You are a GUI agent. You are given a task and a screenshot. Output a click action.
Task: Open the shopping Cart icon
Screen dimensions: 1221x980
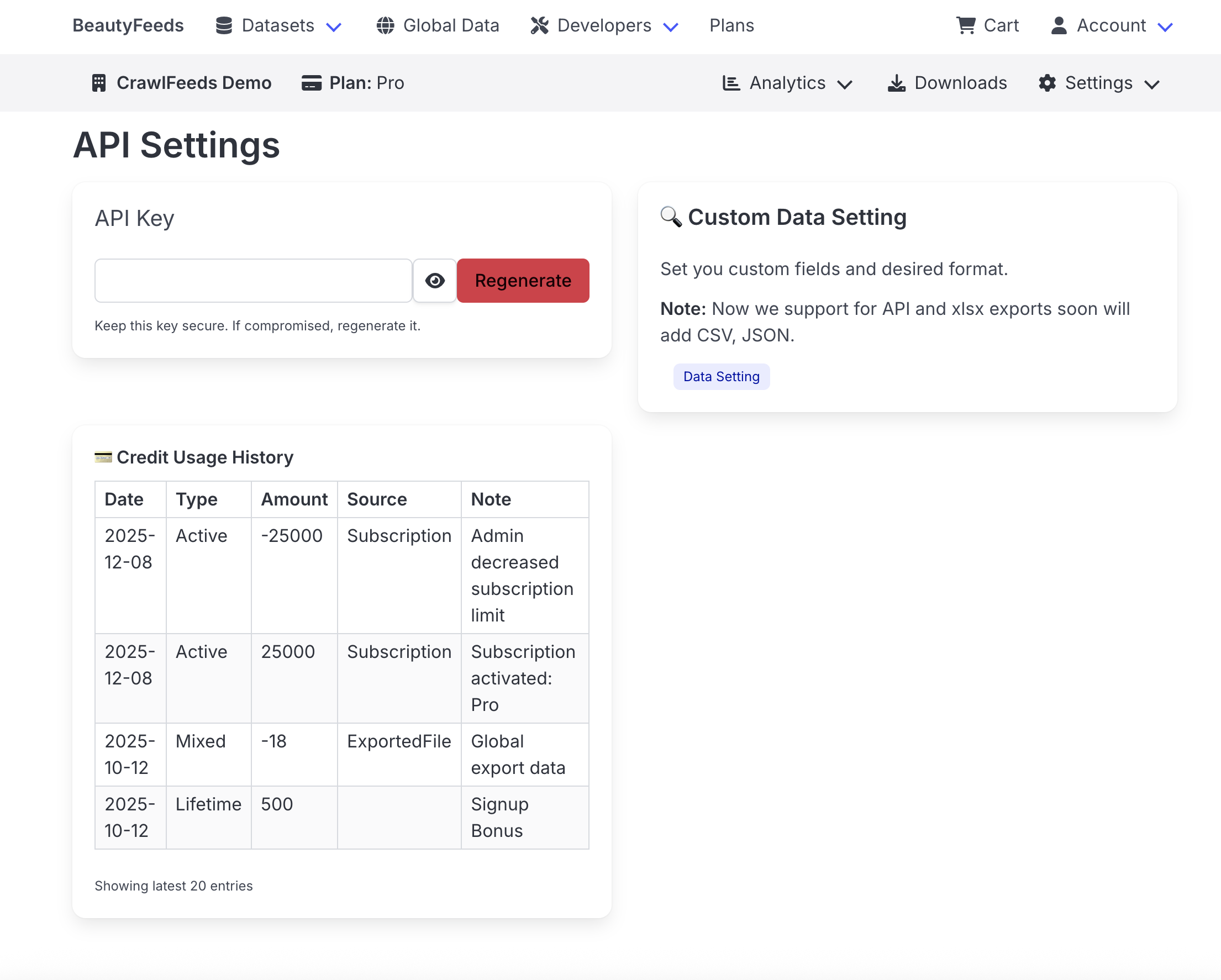coord(965,25)
